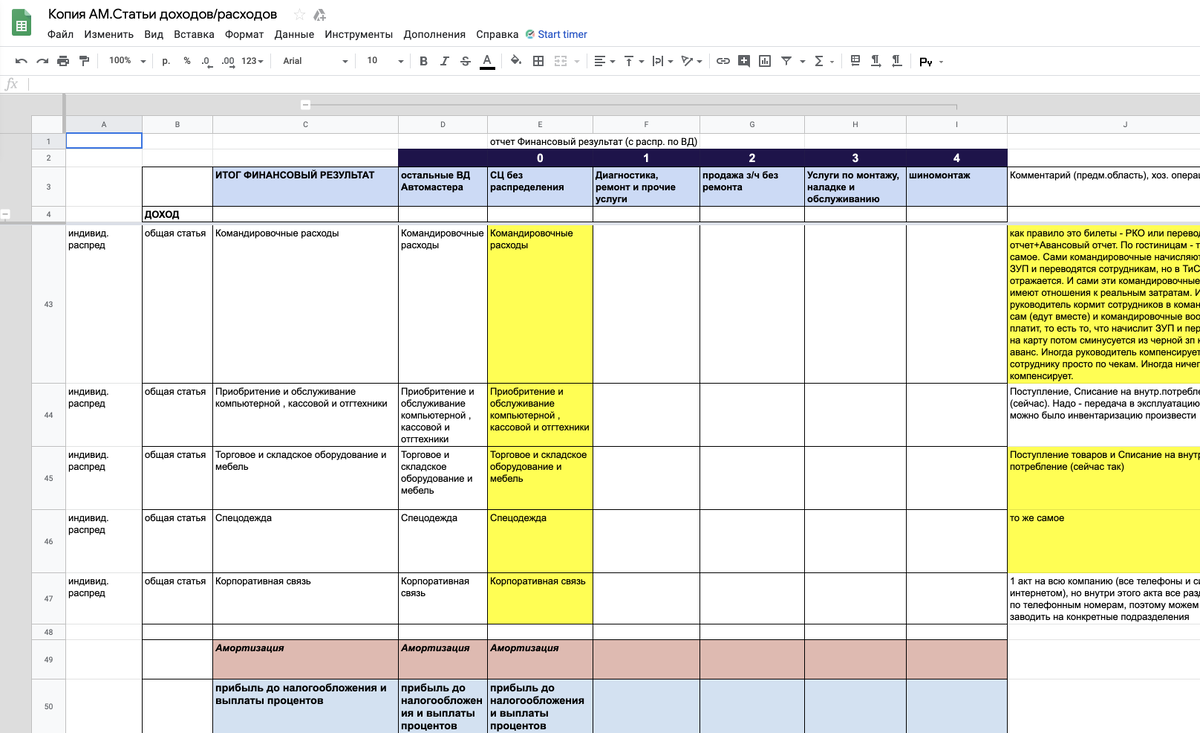Open the Вставка menu
Viewport: 1200px width, 733px height.
coord(194,34)
